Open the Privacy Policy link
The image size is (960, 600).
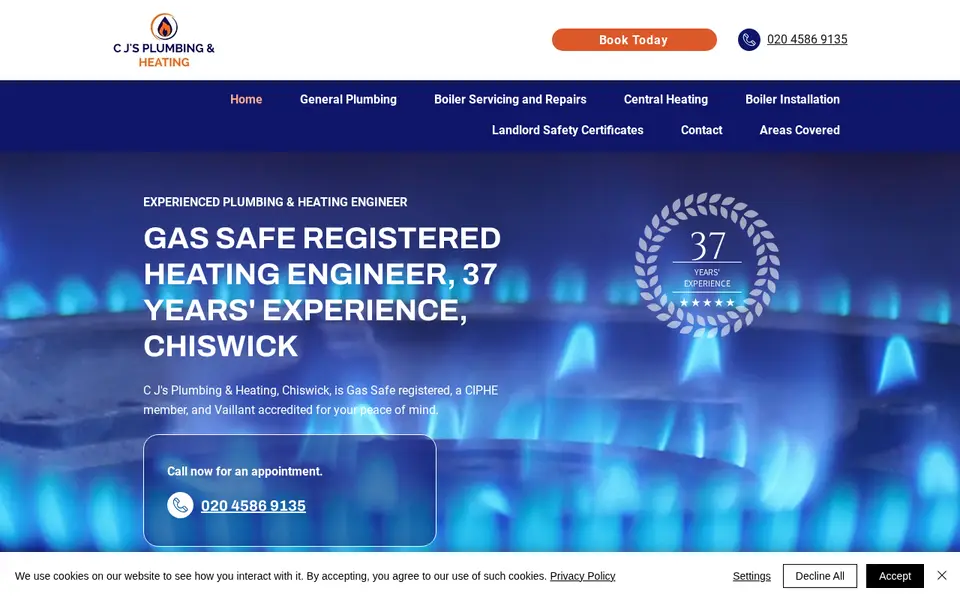[x=582, y=576]
